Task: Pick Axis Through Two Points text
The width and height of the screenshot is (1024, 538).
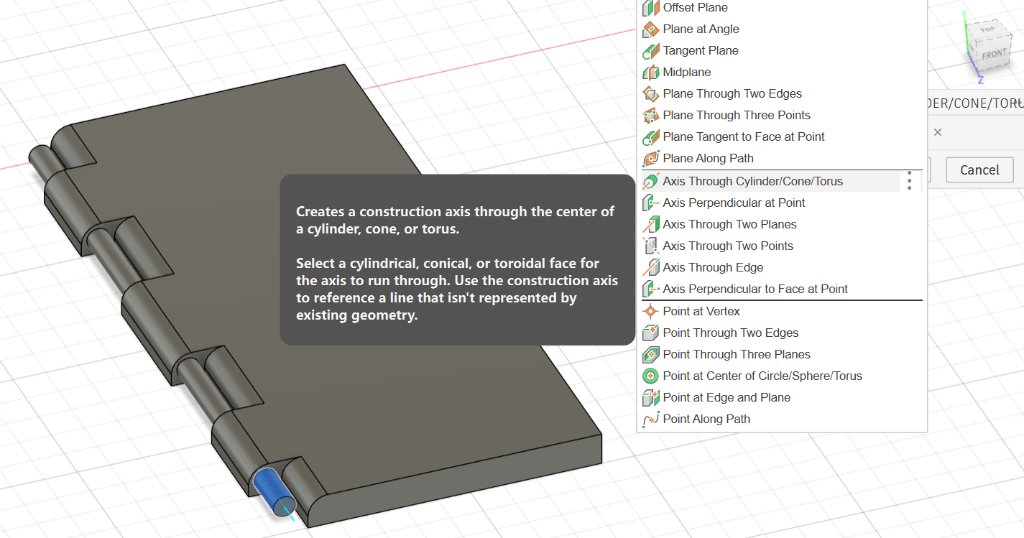Action: coord(728,246)
